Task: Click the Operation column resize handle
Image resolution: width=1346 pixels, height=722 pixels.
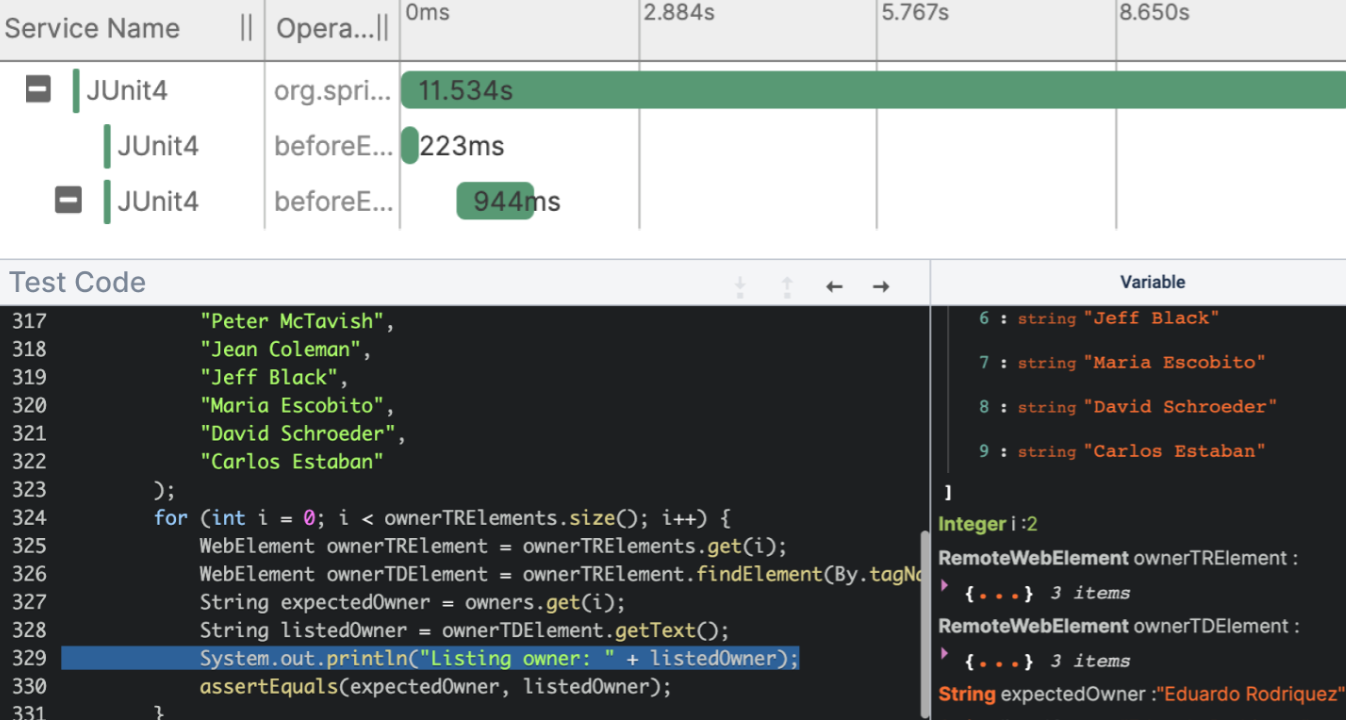Action: (382, 28)
